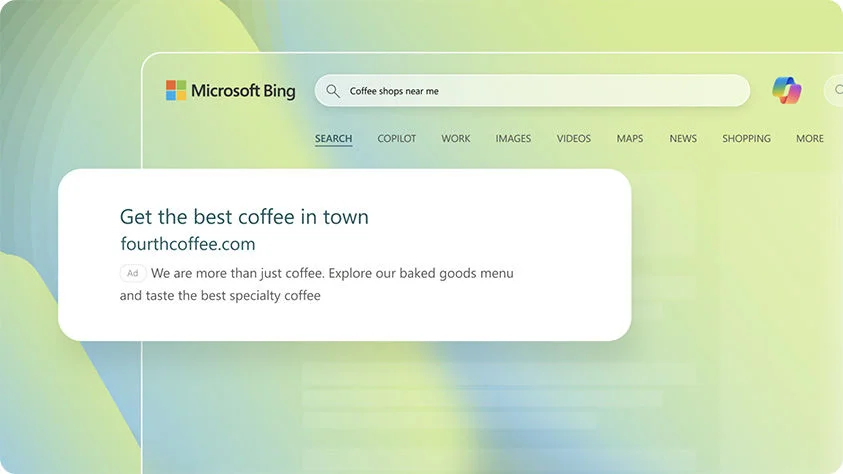Open the WORK tab
The image size is (843, 474).
pyautogui.click(x=455, y=139)
